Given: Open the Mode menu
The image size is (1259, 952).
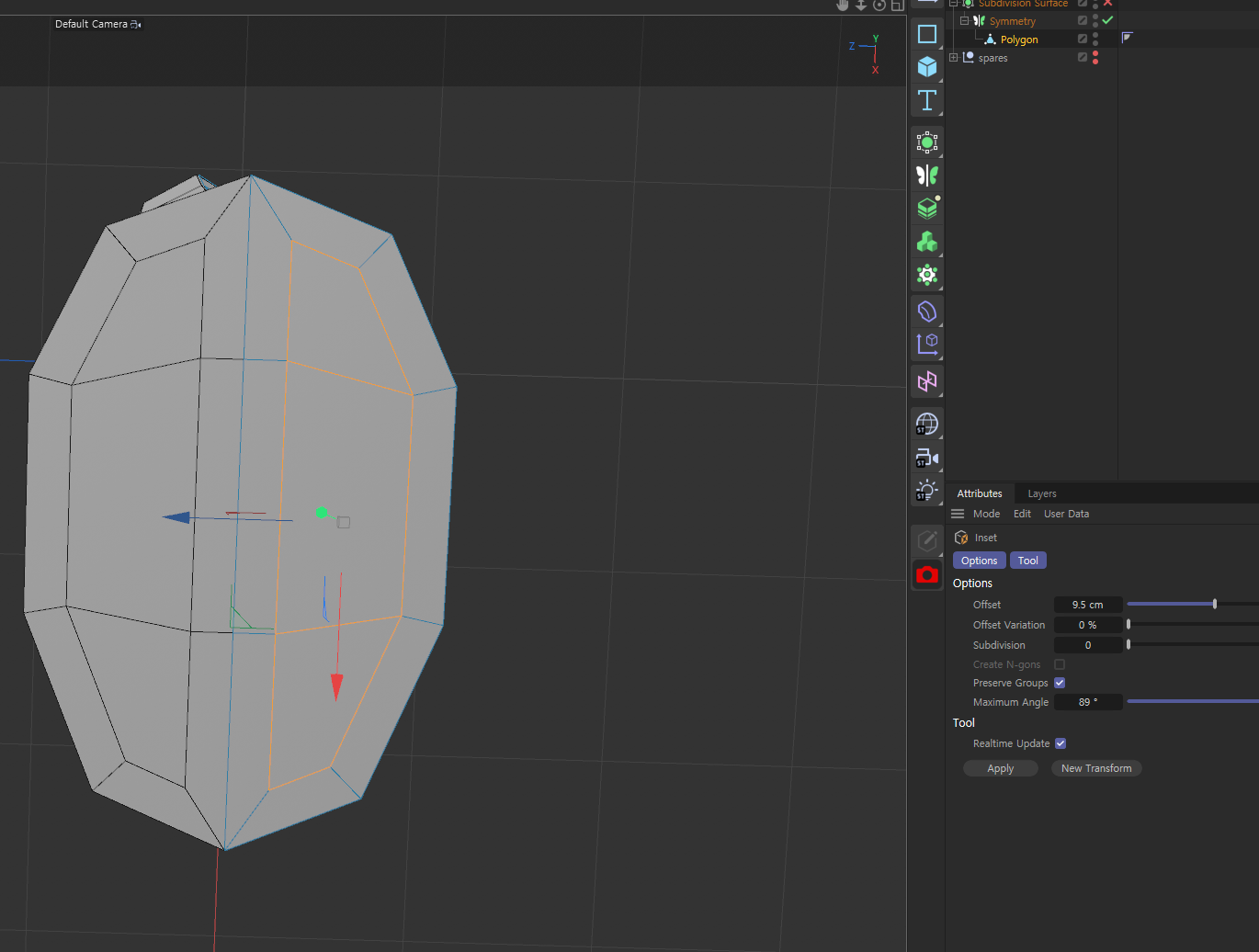Looking at the screenshot, I should click(x=986, y=514).
